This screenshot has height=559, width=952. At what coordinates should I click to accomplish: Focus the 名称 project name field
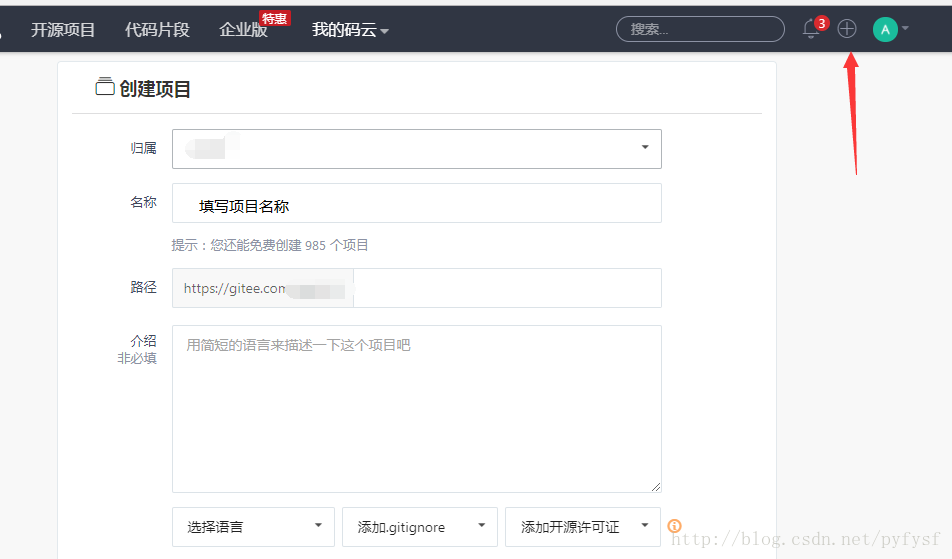(416, 203)
